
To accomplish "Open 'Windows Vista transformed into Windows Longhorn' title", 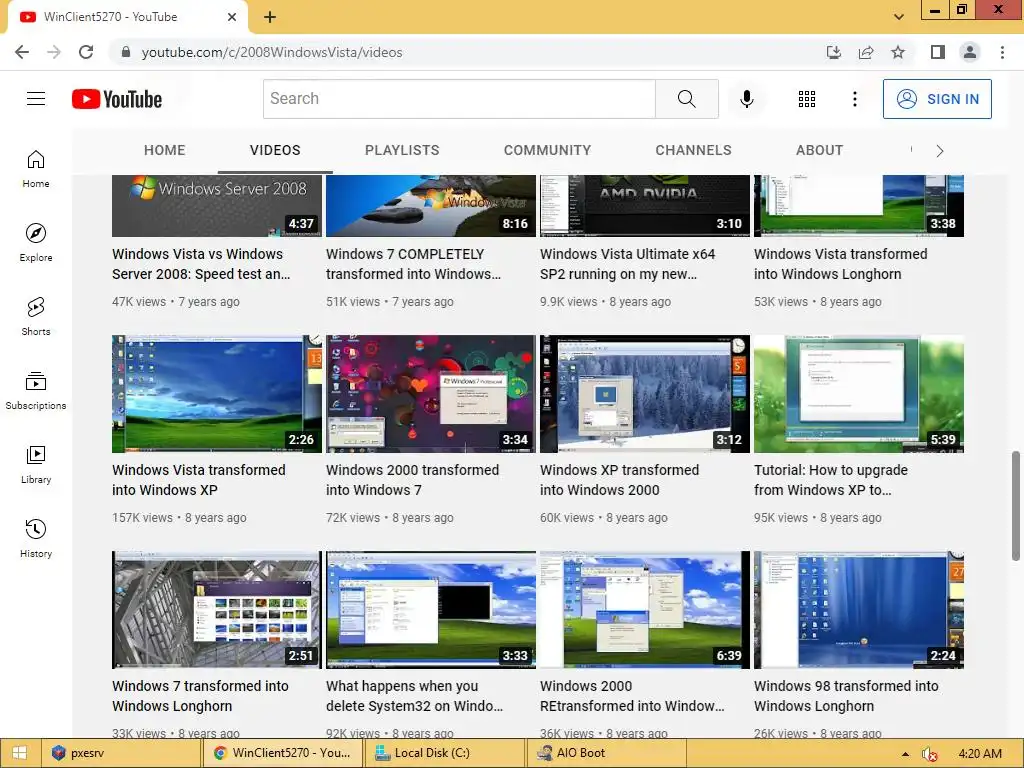I will 840,264.
